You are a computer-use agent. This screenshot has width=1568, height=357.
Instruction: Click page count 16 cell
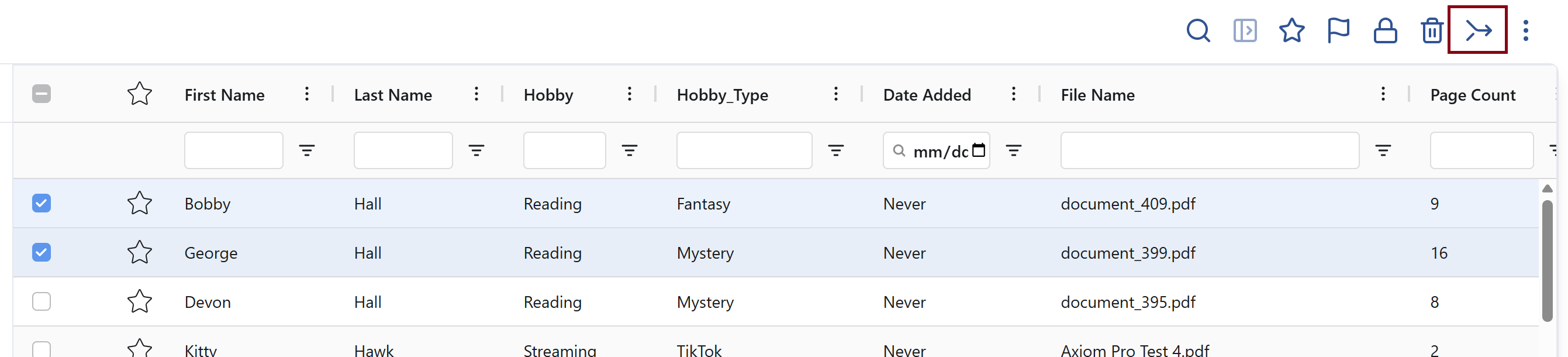click(1438, 253)
